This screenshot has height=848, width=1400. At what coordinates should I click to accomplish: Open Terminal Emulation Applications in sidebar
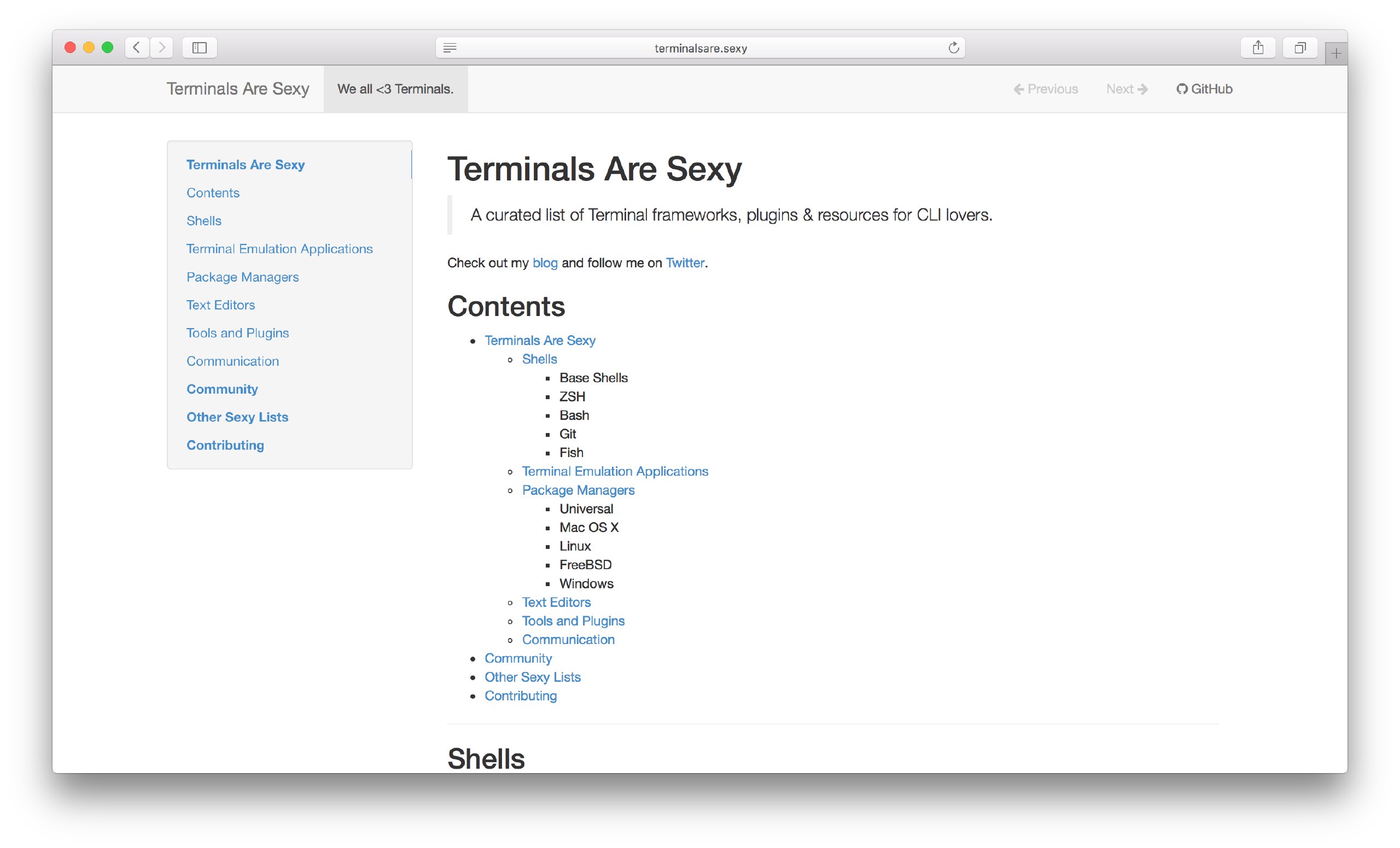click(279, 249)
